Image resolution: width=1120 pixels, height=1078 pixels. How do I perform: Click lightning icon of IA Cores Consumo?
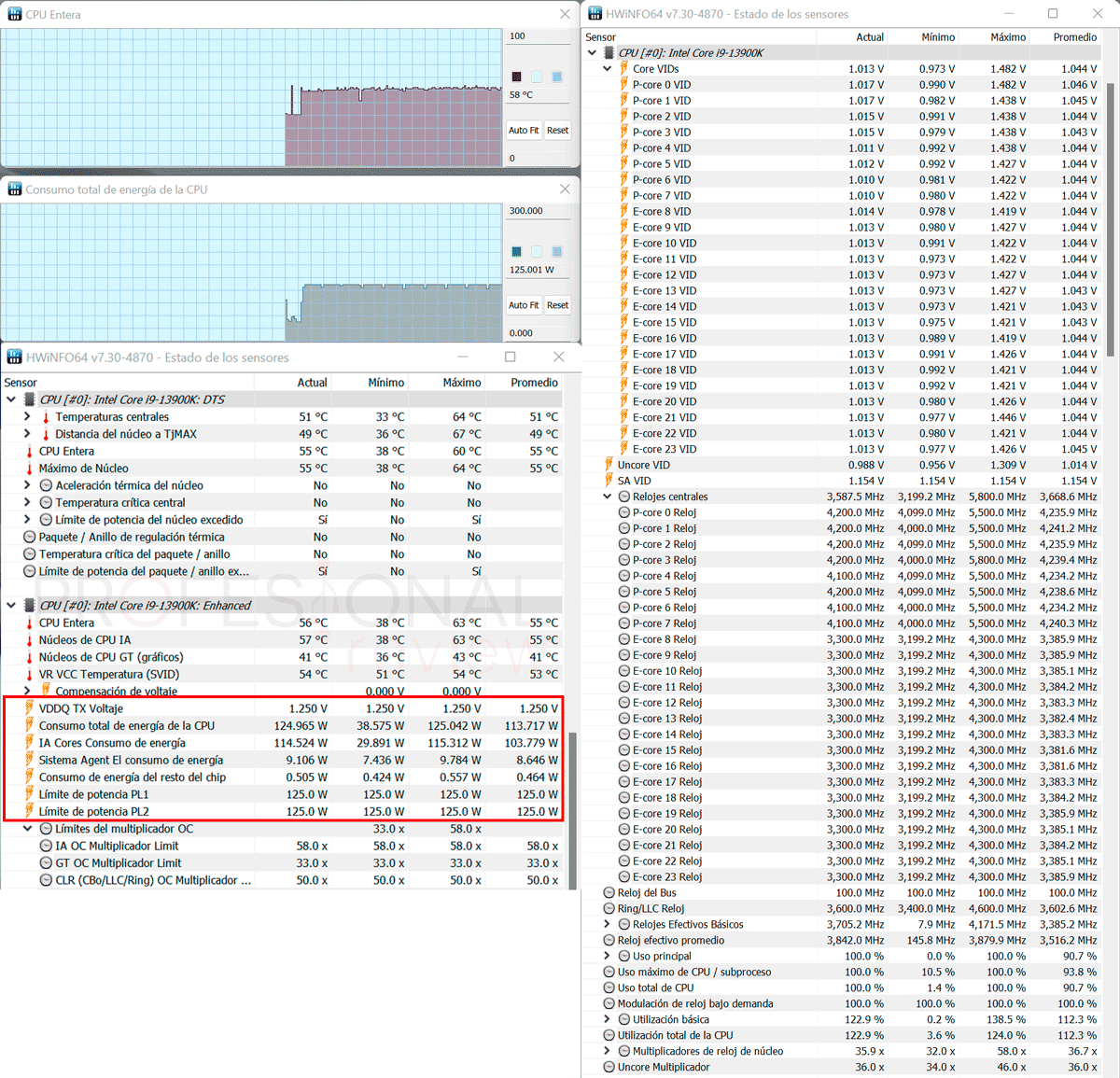30,743
